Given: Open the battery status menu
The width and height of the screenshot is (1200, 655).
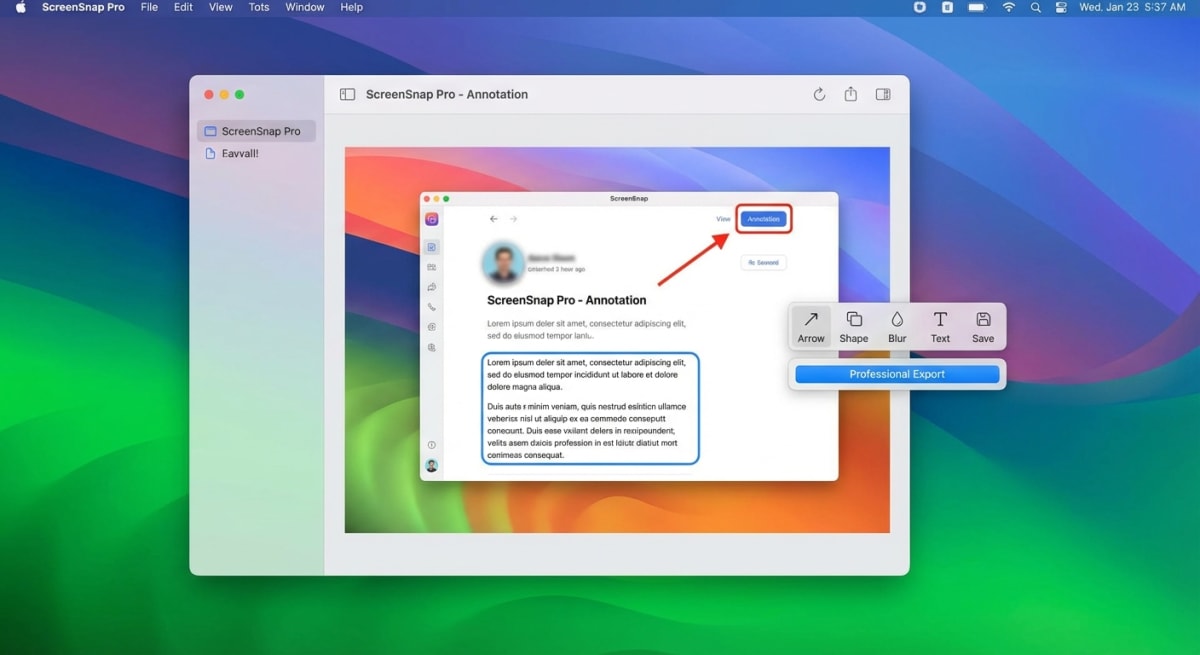Looking at the screenshot, I should 978,7.
